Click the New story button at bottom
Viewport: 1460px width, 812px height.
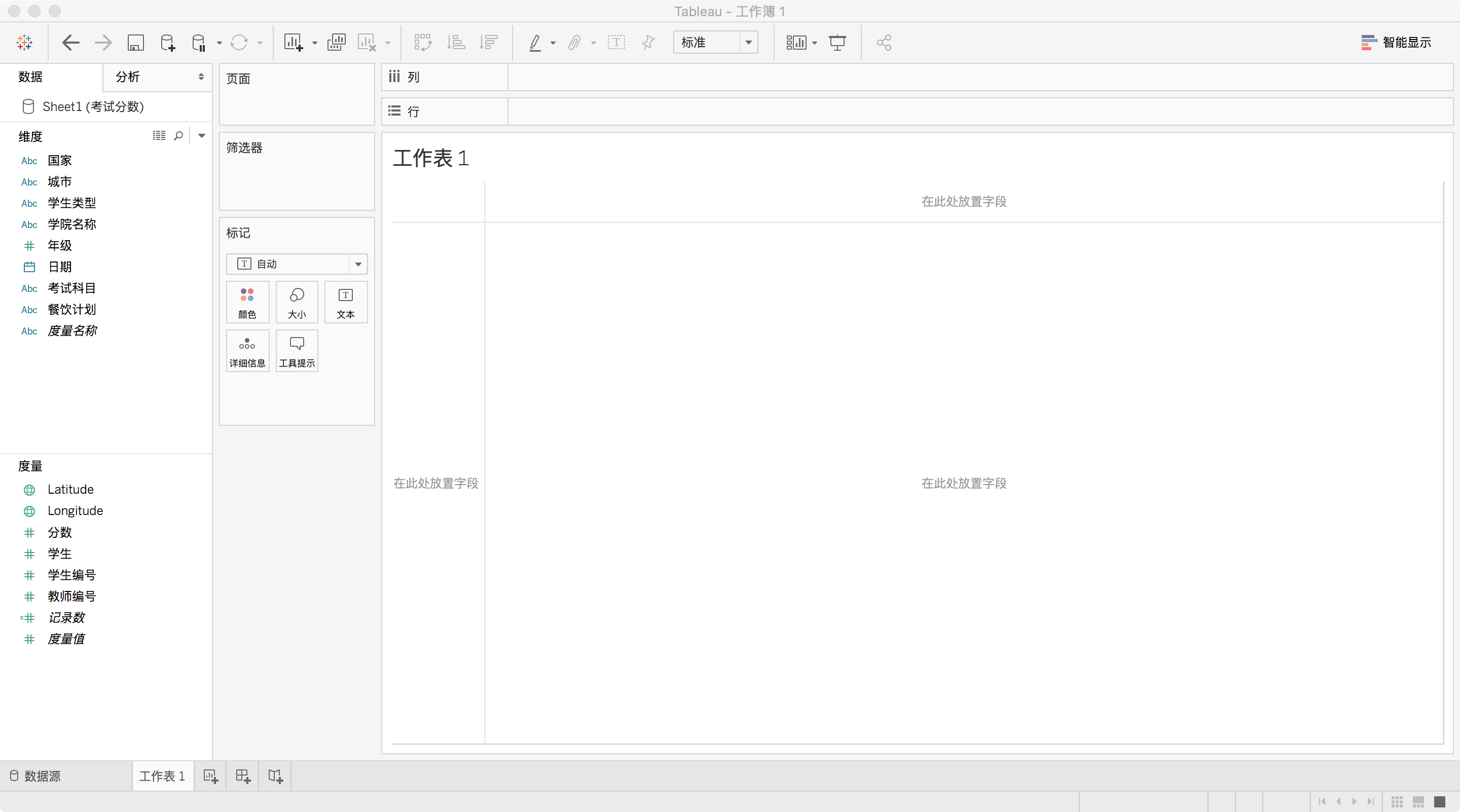[x=275, y=776]
